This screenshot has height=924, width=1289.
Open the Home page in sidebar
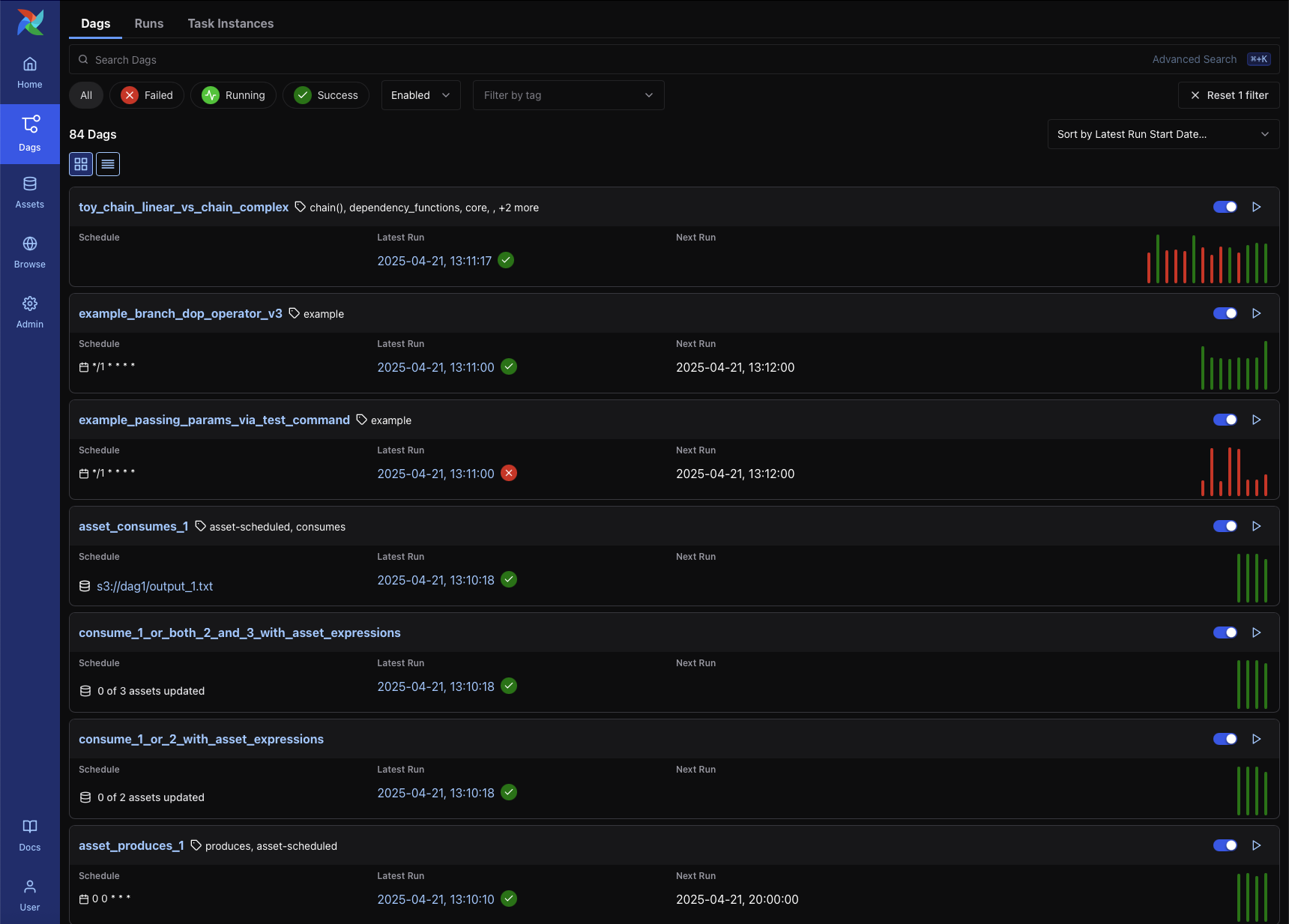point(30,73)
